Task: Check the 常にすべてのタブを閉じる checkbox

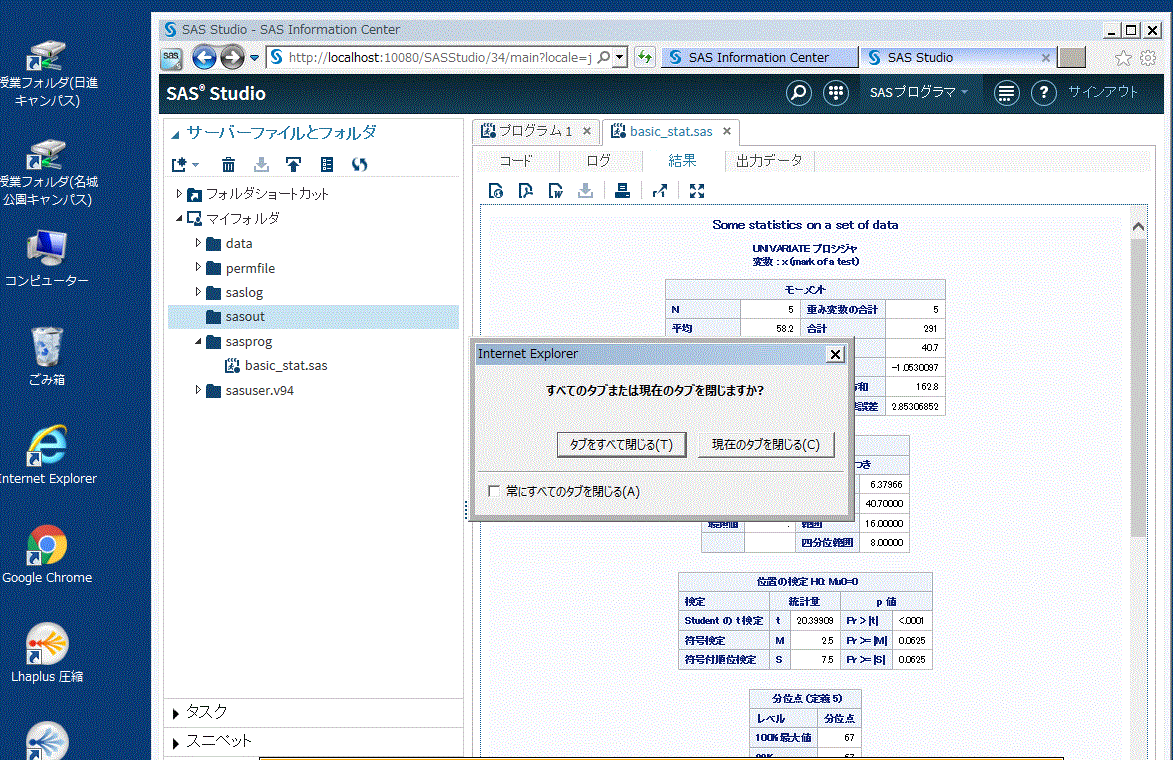Action: 494,491
